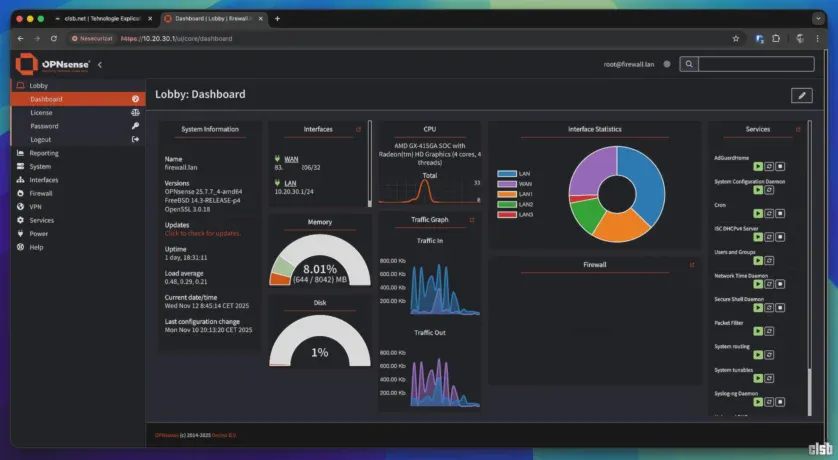838x460 pixels.
Task: Click the play icon for Packet Filter
Action: (x=758, y=331)
